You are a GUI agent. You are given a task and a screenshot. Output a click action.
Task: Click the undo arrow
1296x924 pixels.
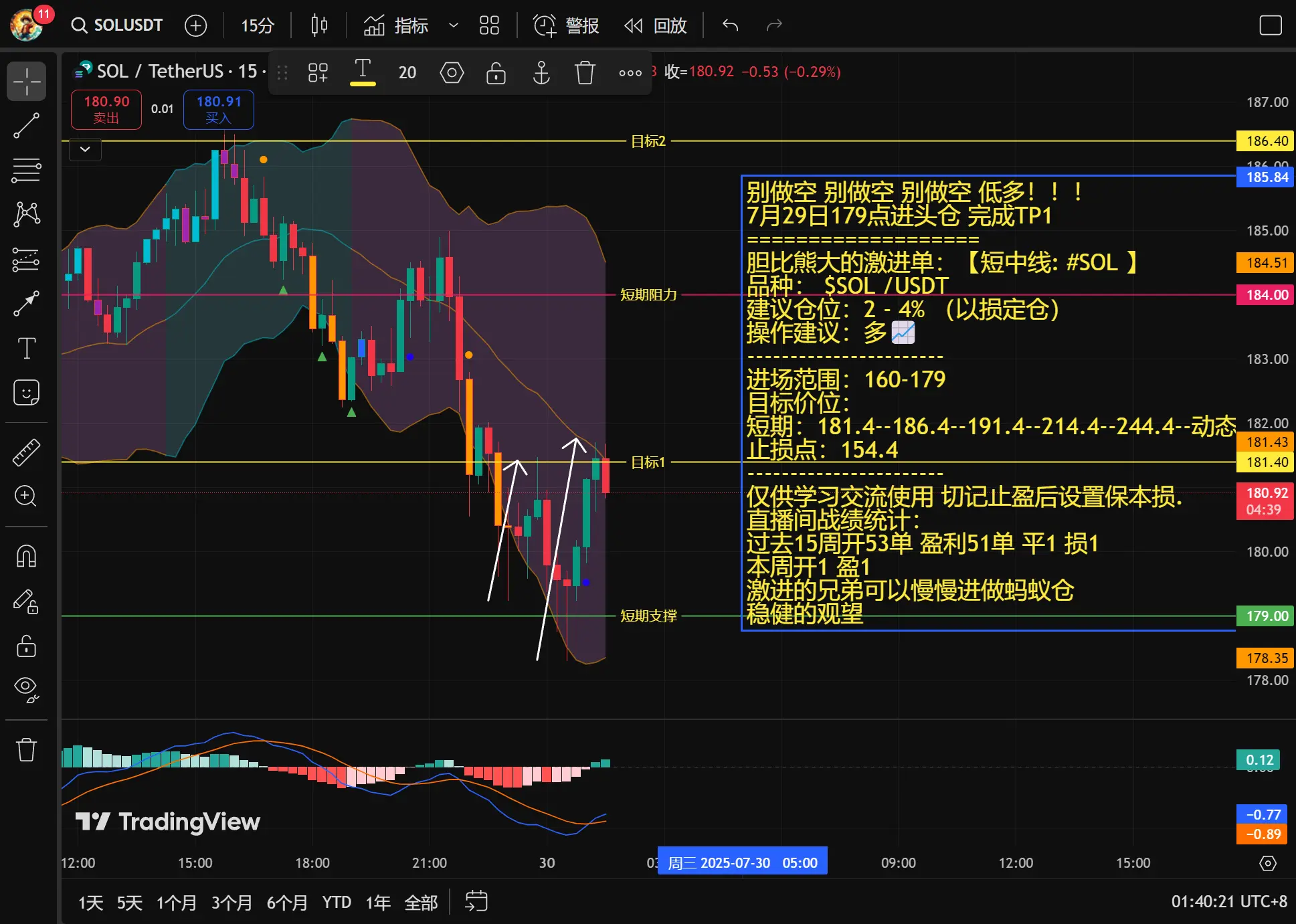click(730, 25)
